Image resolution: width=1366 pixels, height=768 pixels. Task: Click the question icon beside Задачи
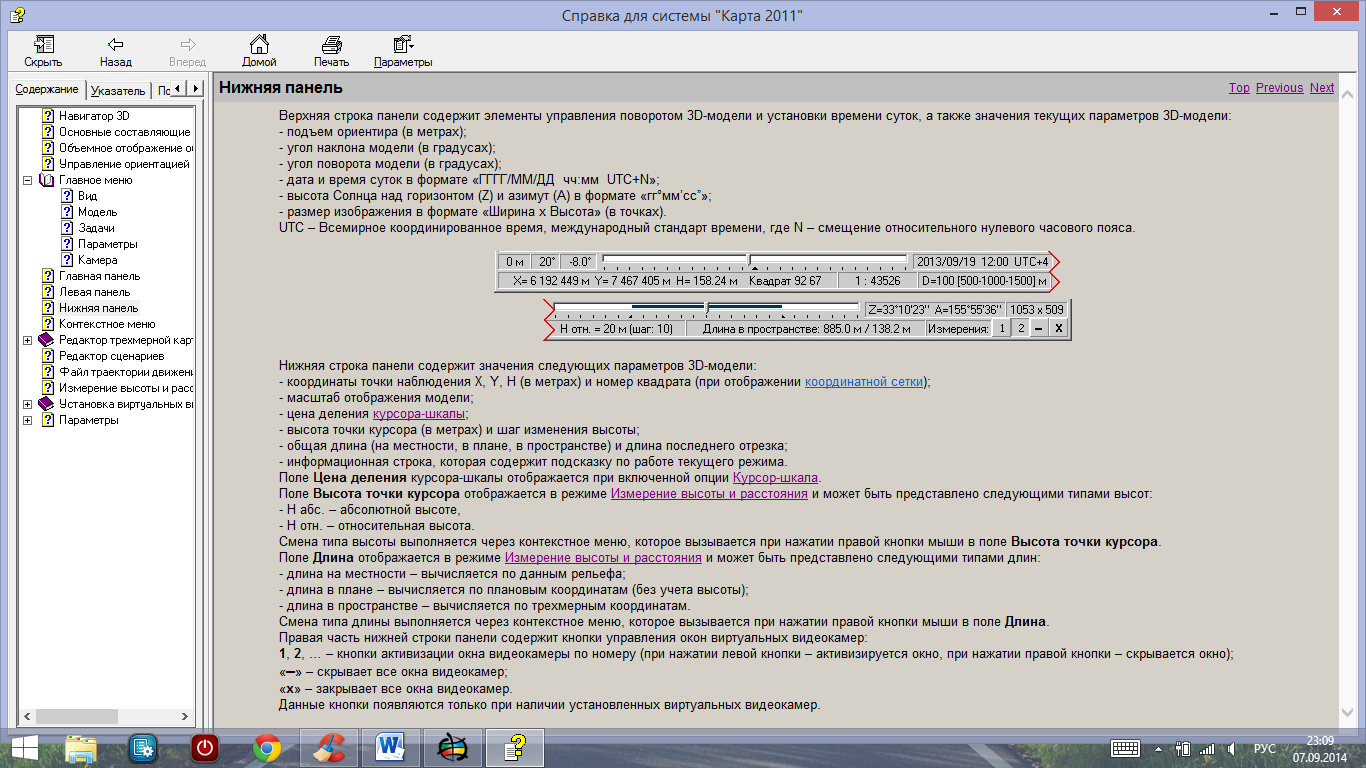click(67, 228)
